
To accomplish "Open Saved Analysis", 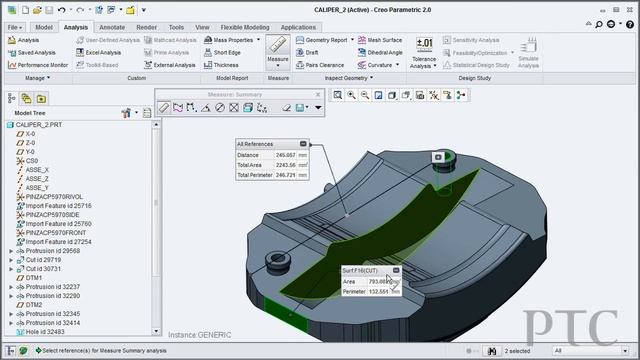I will (x=32, y=53).
